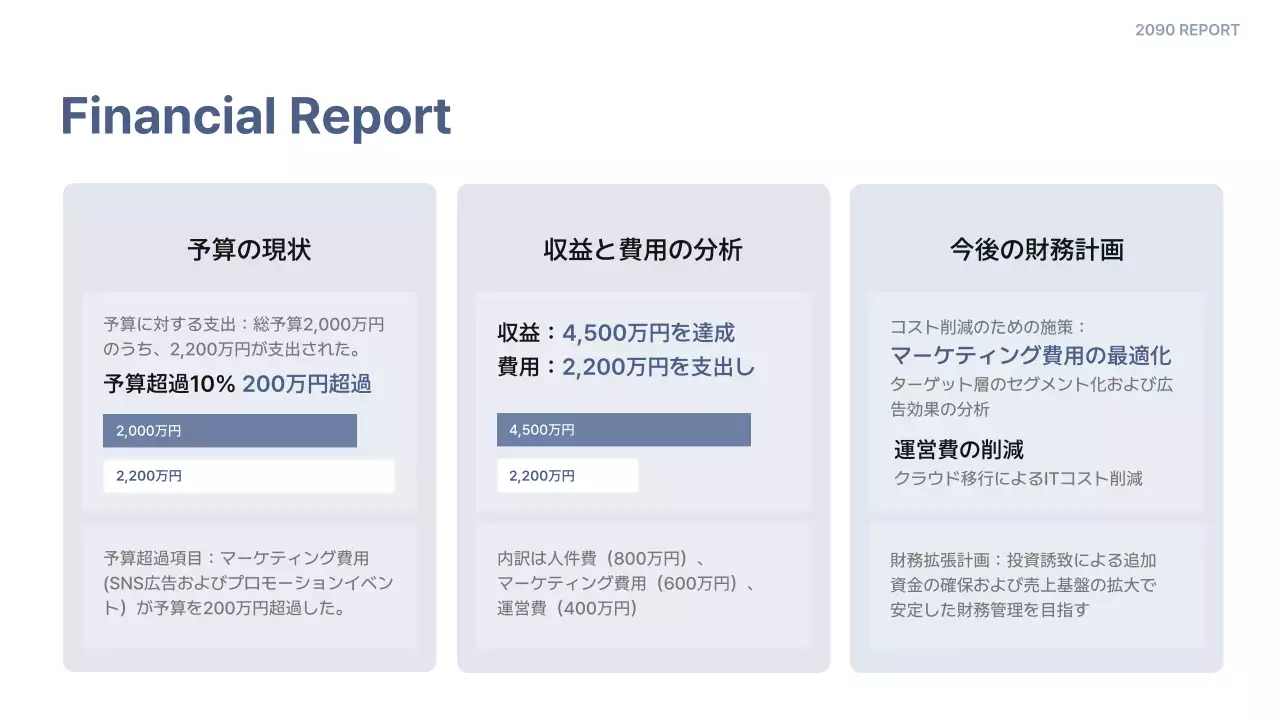Select the マーケティング費用の最適化 heading
This screenshot has width=1280, height=720.
pyautogui.click(x=1031, y=355)
